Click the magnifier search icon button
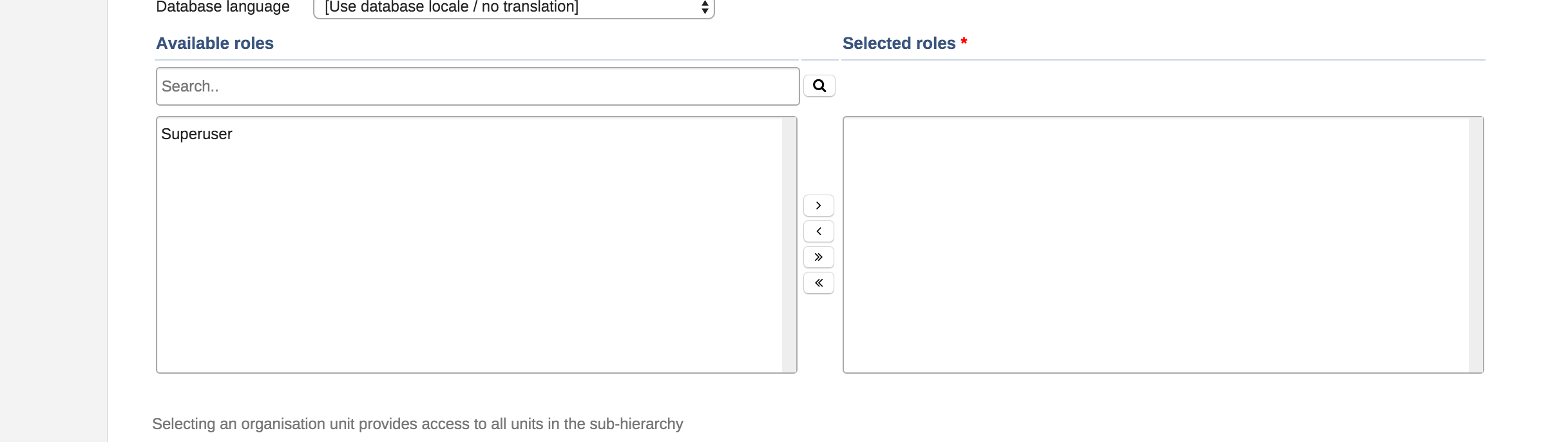This screenshot has height=442, width=1568. tap(819, 86)
